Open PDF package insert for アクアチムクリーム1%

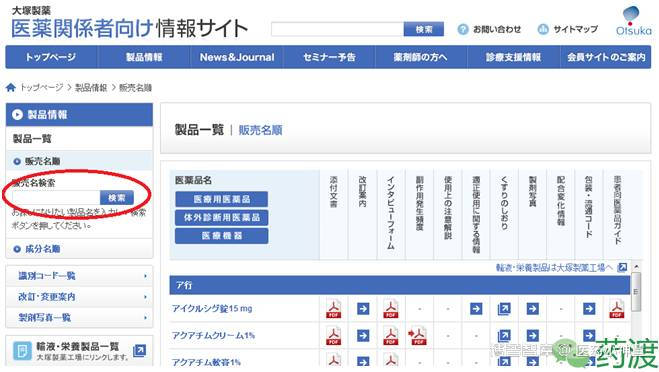334,336
